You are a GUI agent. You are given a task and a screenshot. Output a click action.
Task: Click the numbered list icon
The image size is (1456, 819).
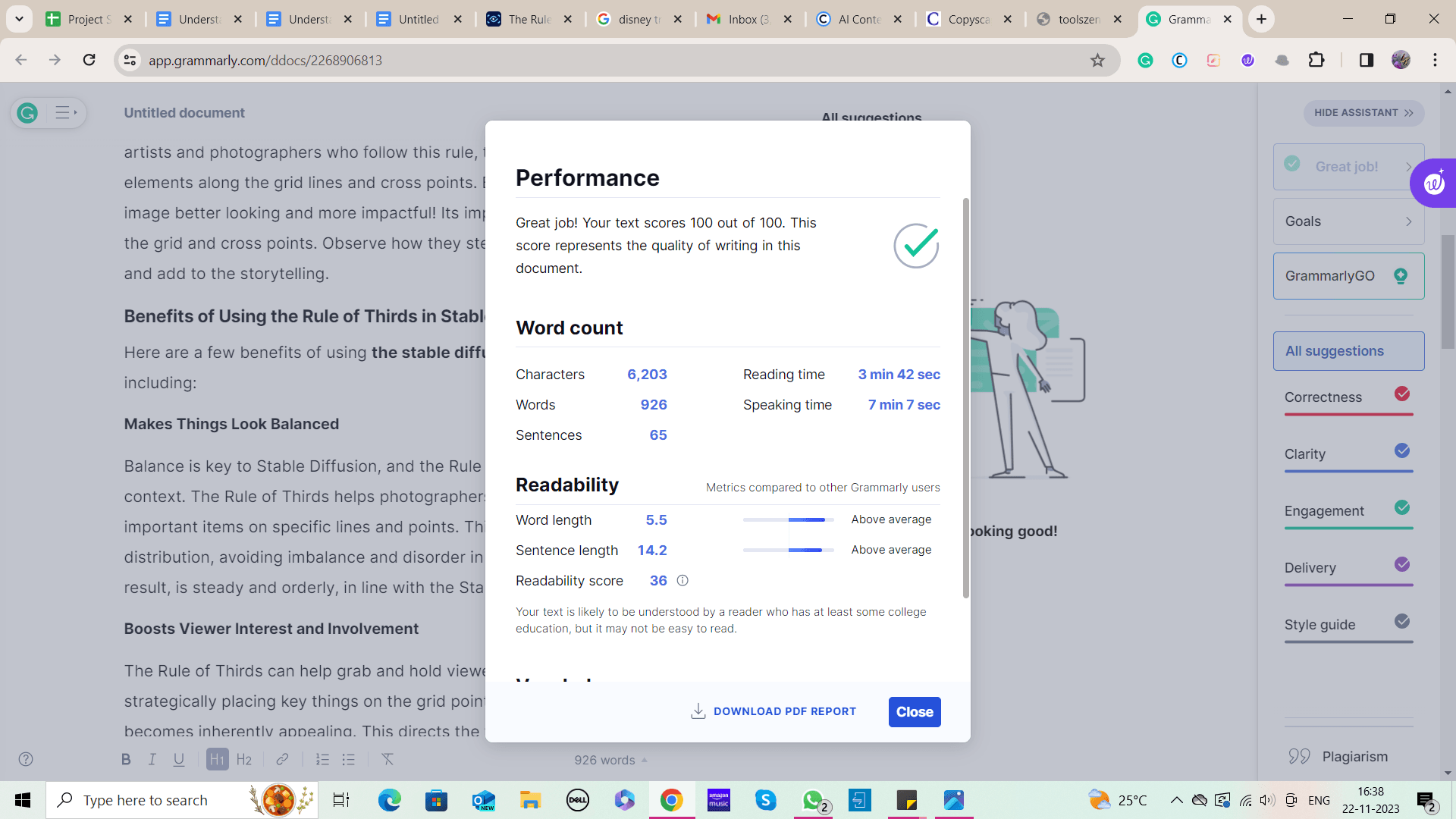point(322,759)
